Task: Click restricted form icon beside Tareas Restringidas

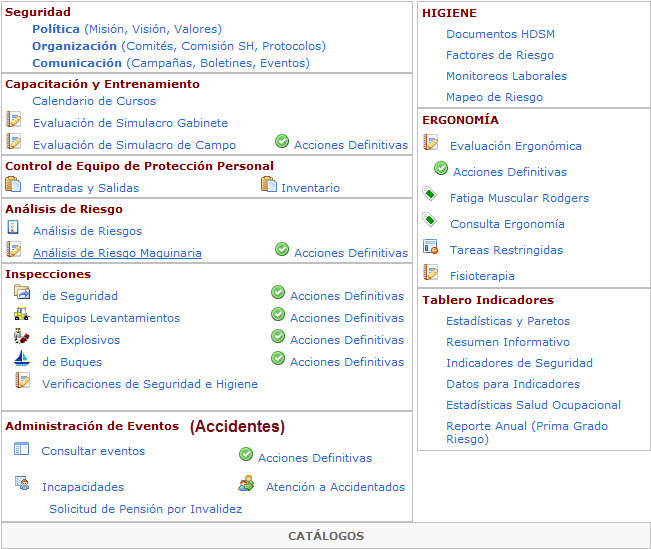Action: [431, 247]
